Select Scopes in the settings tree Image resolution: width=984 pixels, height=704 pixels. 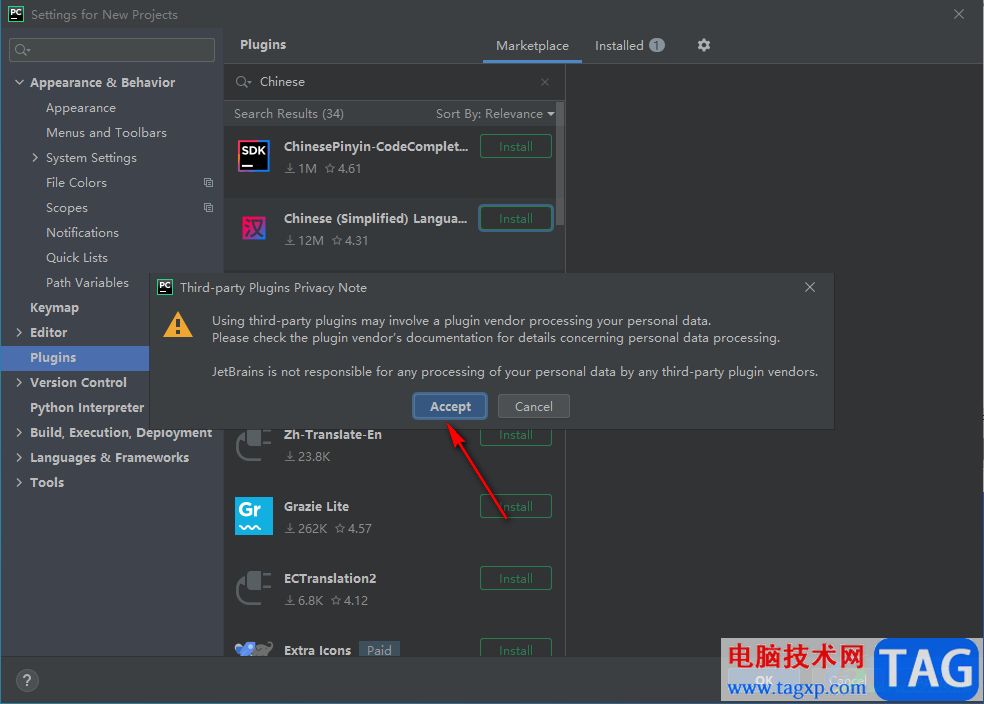67,208
